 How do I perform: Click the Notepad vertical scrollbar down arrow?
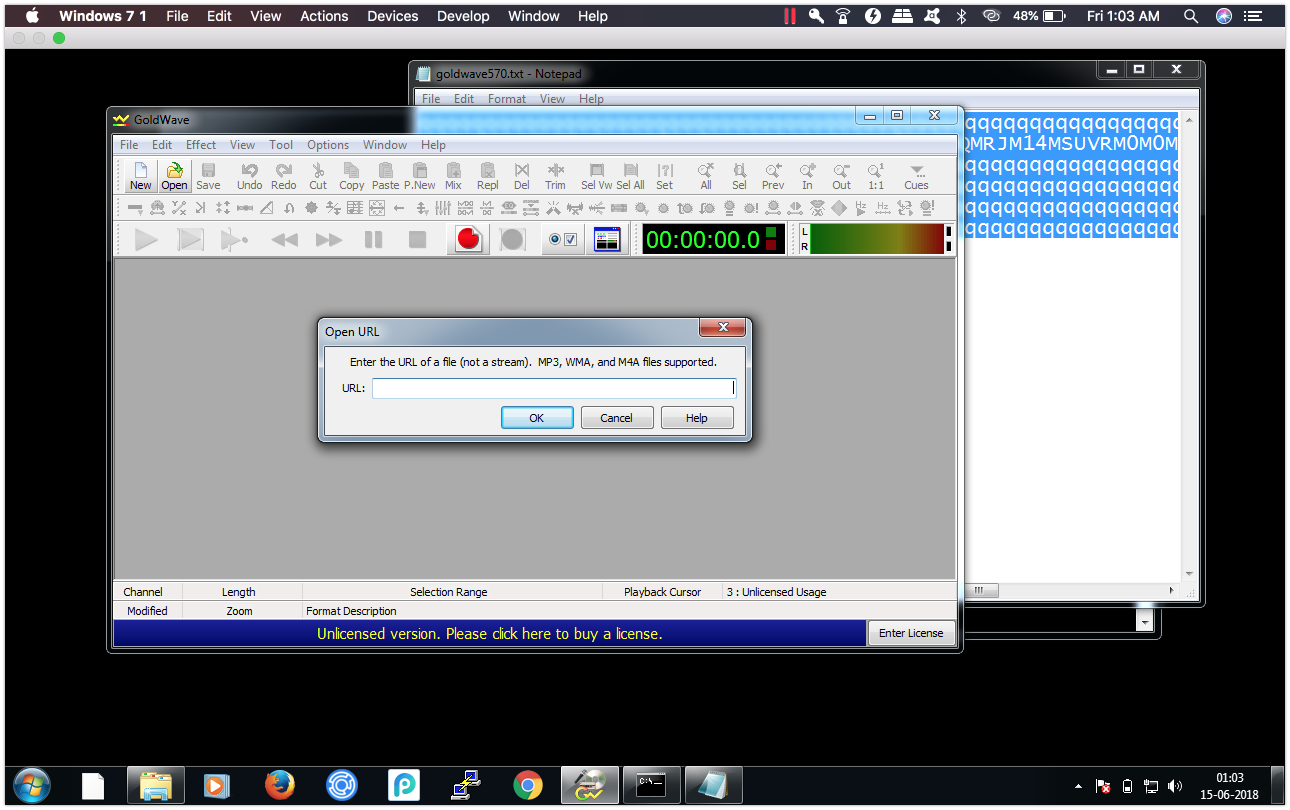tap(1189, 574)
